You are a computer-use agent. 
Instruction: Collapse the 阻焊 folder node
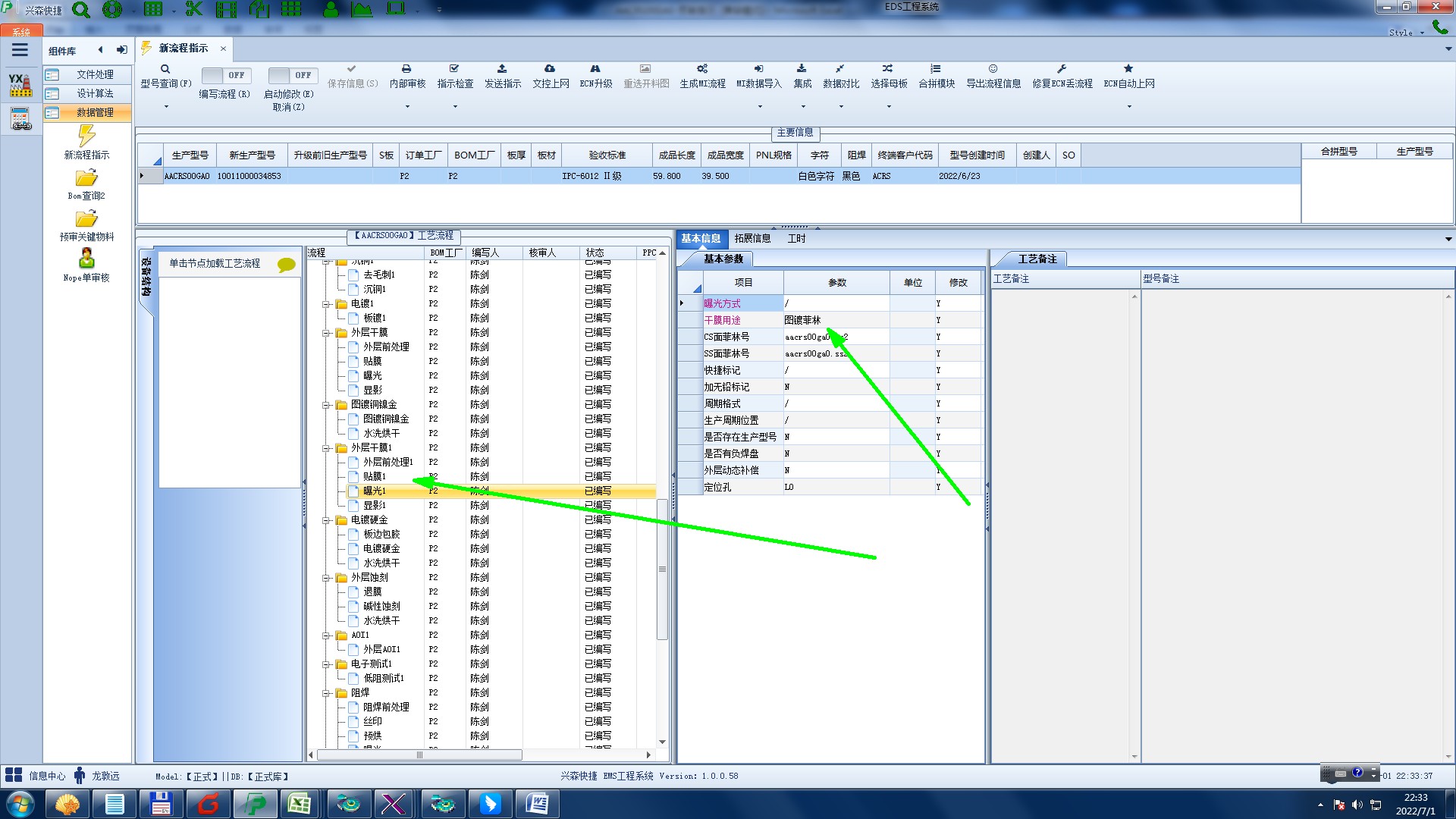327,693
